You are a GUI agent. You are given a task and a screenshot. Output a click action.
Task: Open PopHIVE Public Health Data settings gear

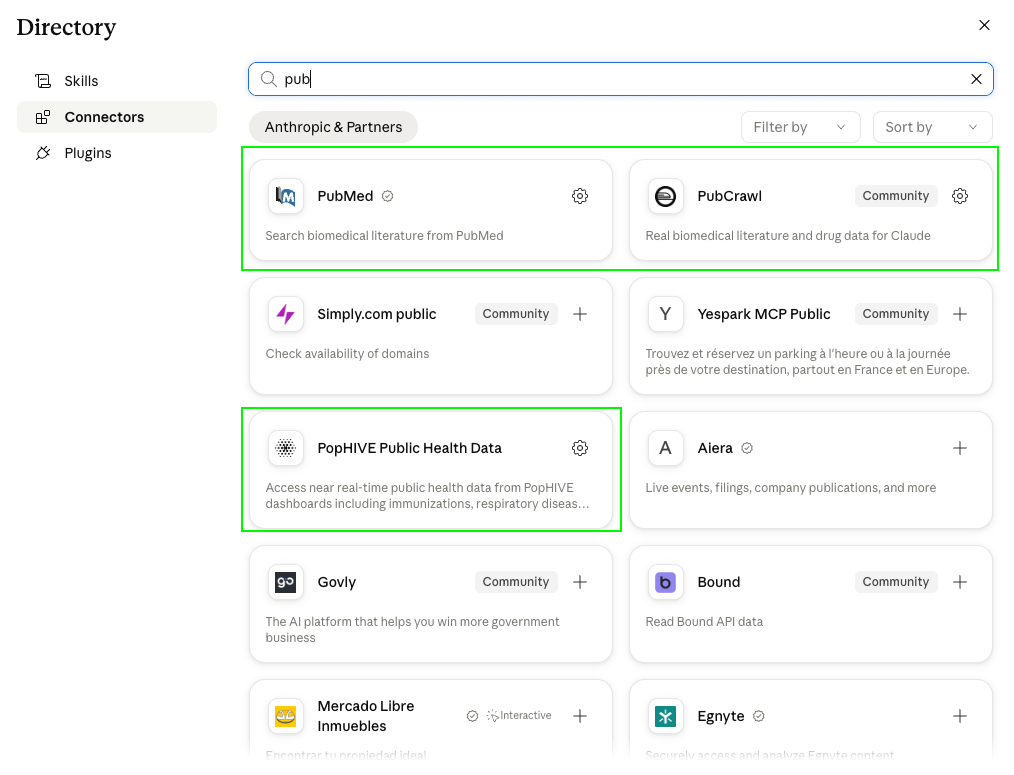click(x=580, y=448)
